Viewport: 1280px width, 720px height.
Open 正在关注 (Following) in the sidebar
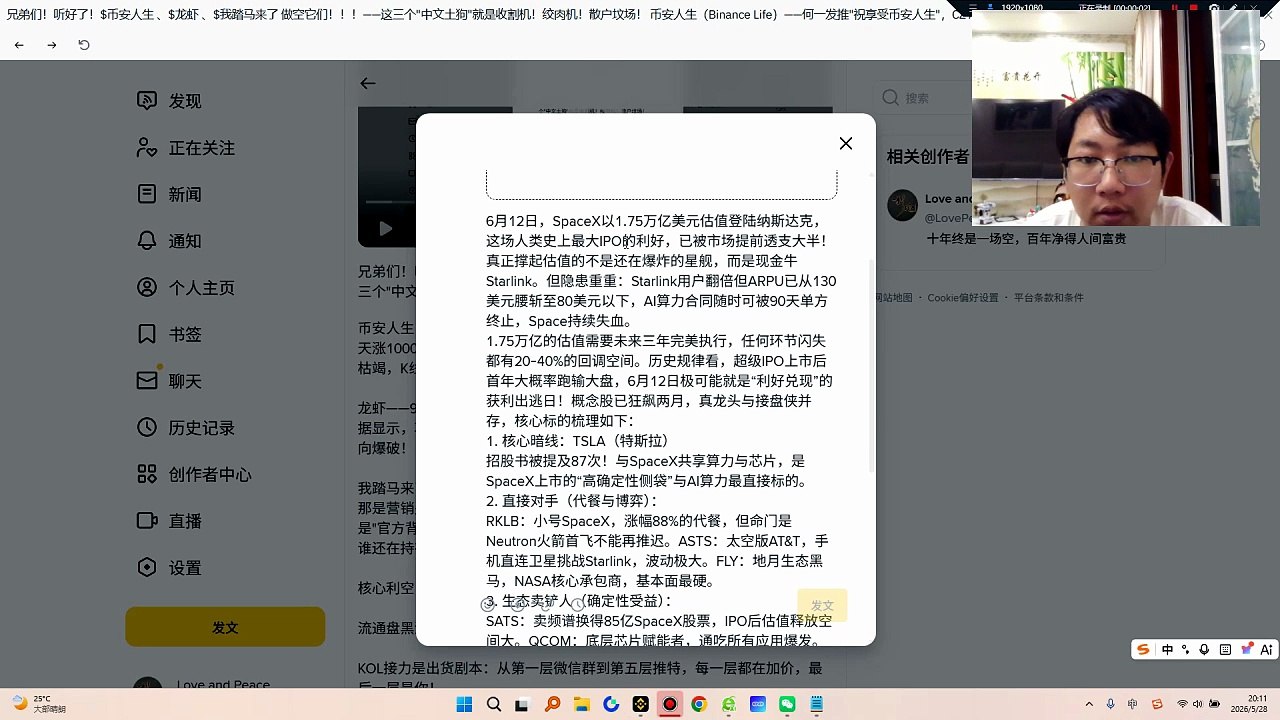186,148
